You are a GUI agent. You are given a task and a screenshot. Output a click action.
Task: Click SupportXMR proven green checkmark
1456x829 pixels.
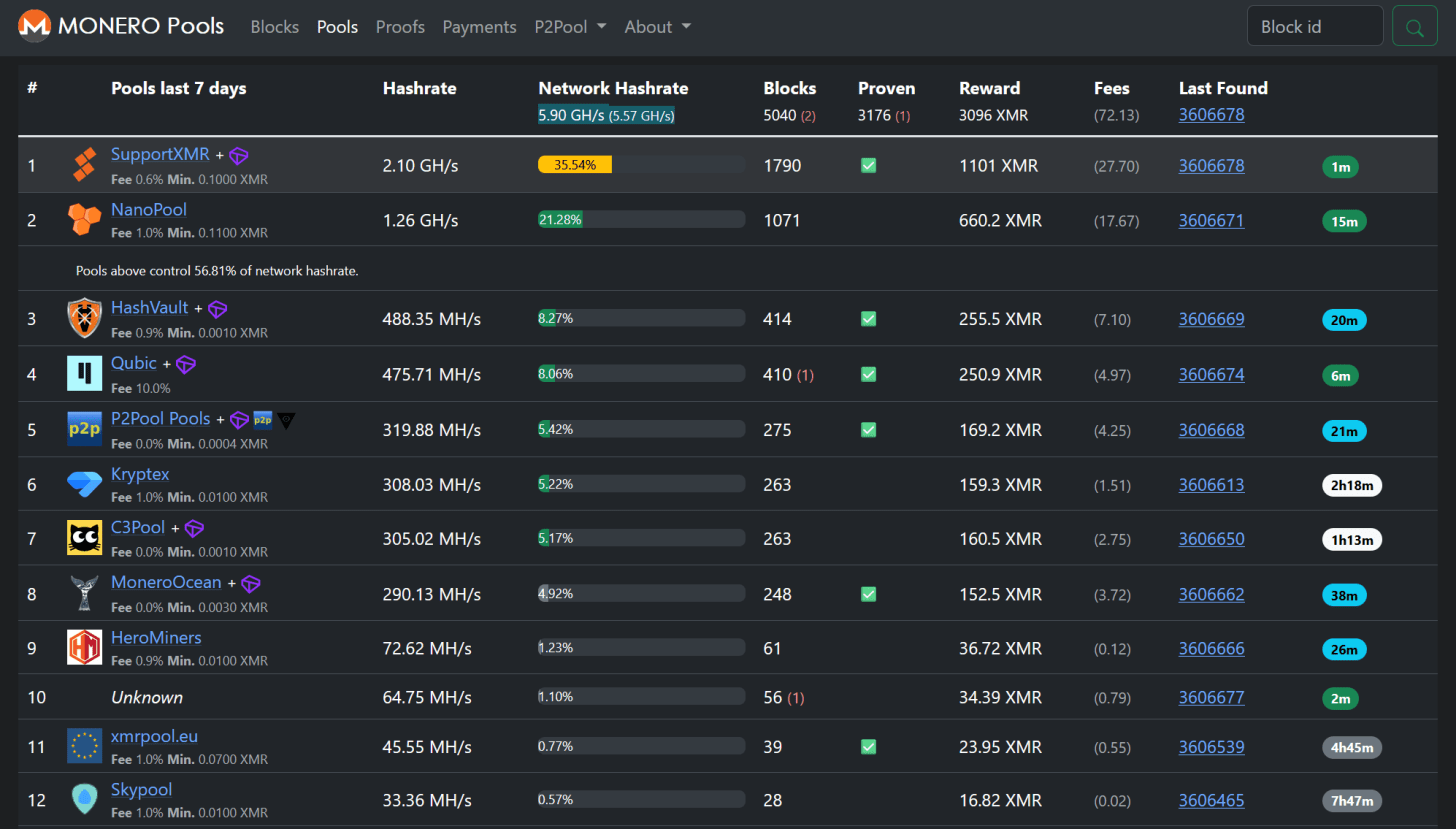pos(868,165)
